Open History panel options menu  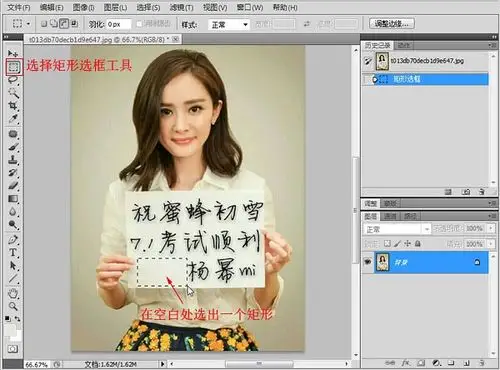pos(491,45)
